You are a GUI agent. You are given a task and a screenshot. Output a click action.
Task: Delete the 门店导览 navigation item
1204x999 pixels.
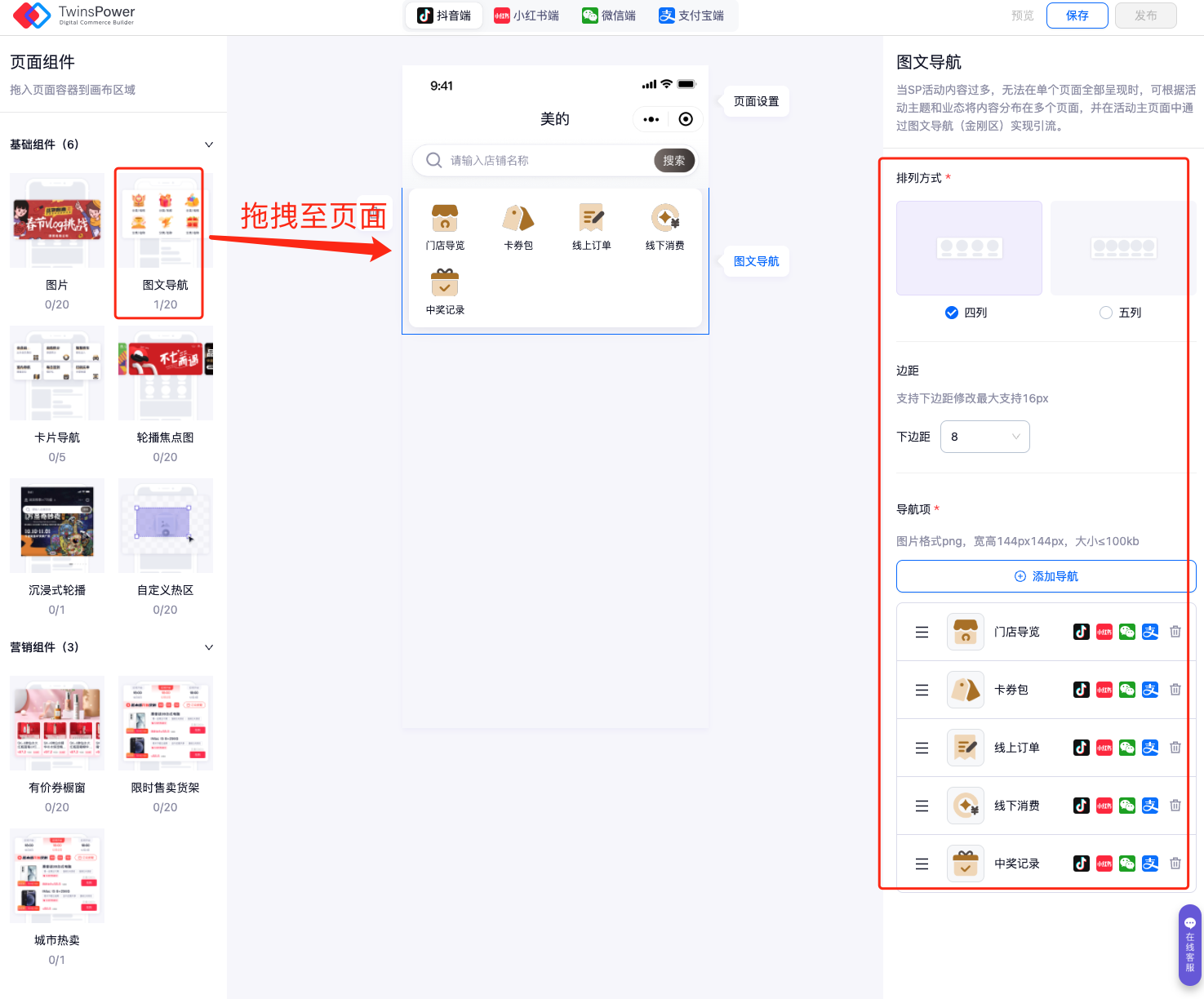pyautogui.click(x=1175, y=632)
